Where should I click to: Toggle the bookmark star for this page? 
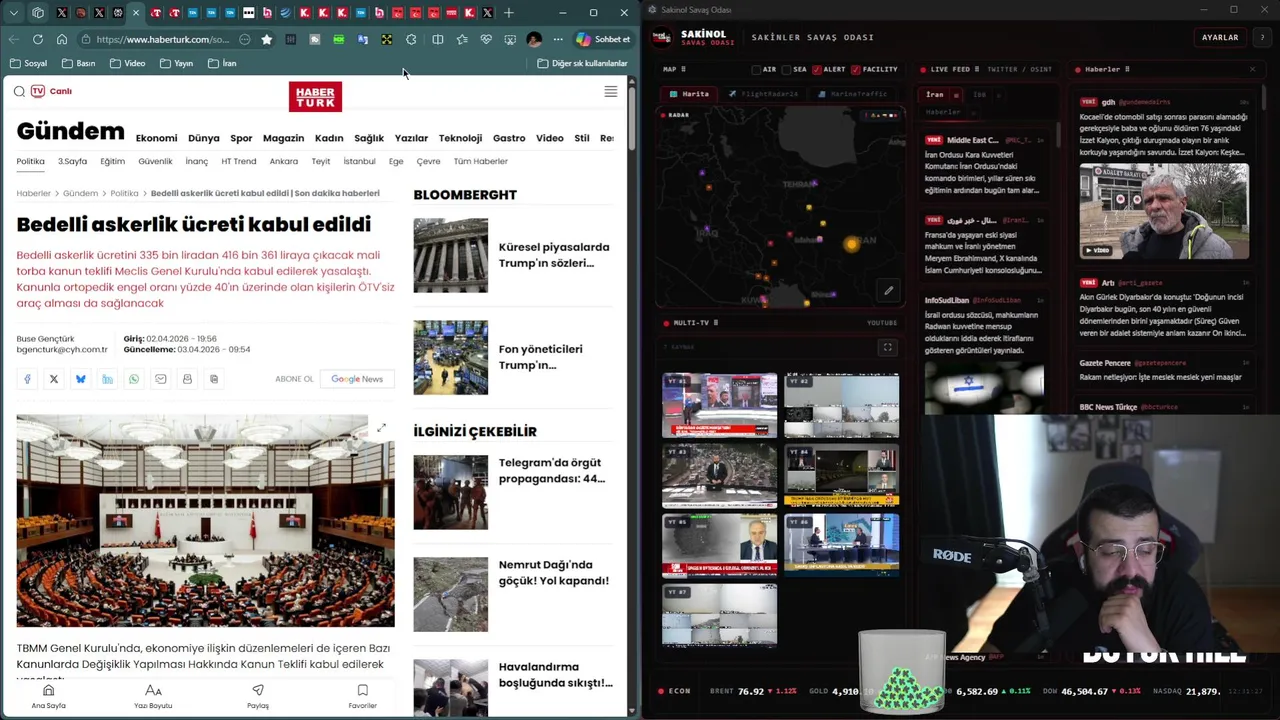click(266, 39)
